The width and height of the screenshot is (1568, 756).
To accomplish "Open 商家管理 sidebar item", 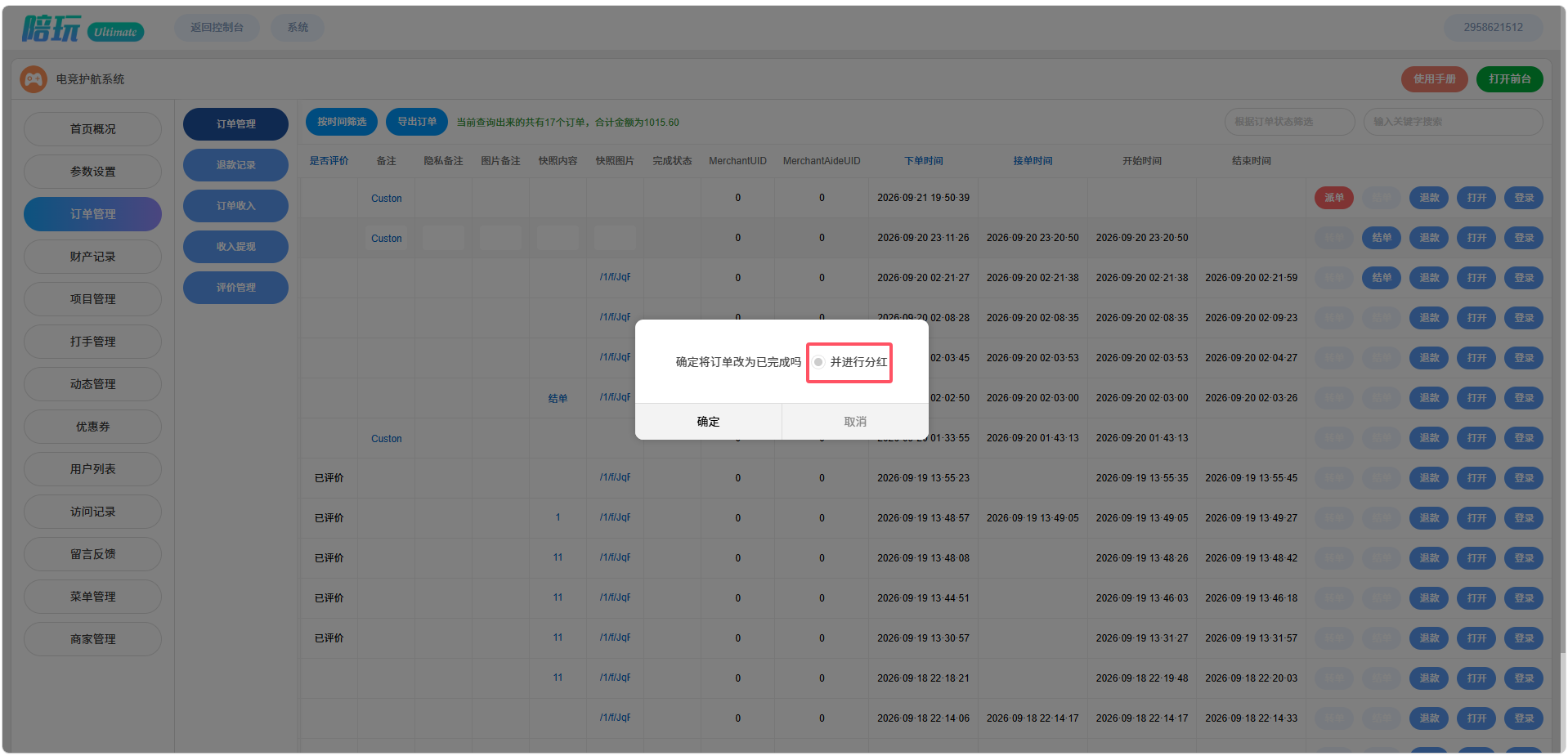I will coord(92,639).
